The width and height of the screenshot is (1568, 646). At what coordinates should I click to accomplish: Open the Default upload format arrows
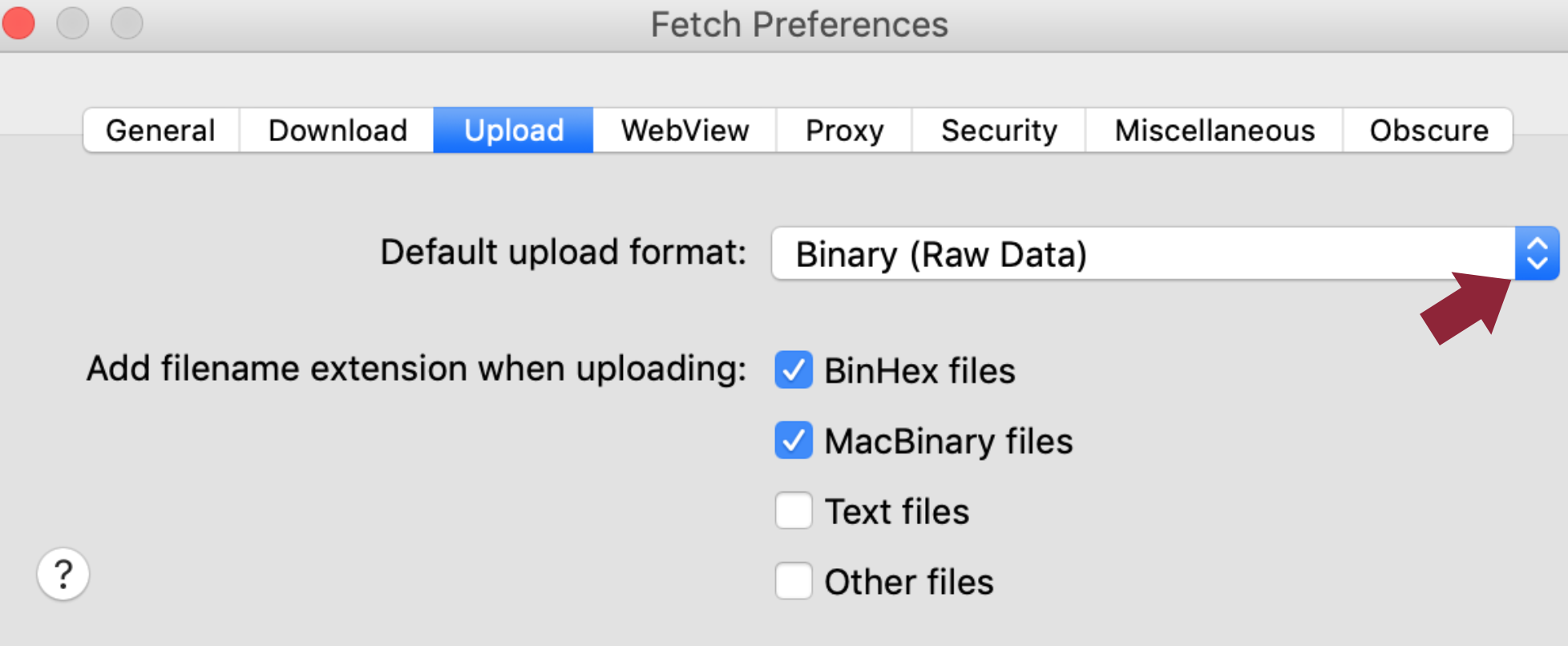(1536, 254)
